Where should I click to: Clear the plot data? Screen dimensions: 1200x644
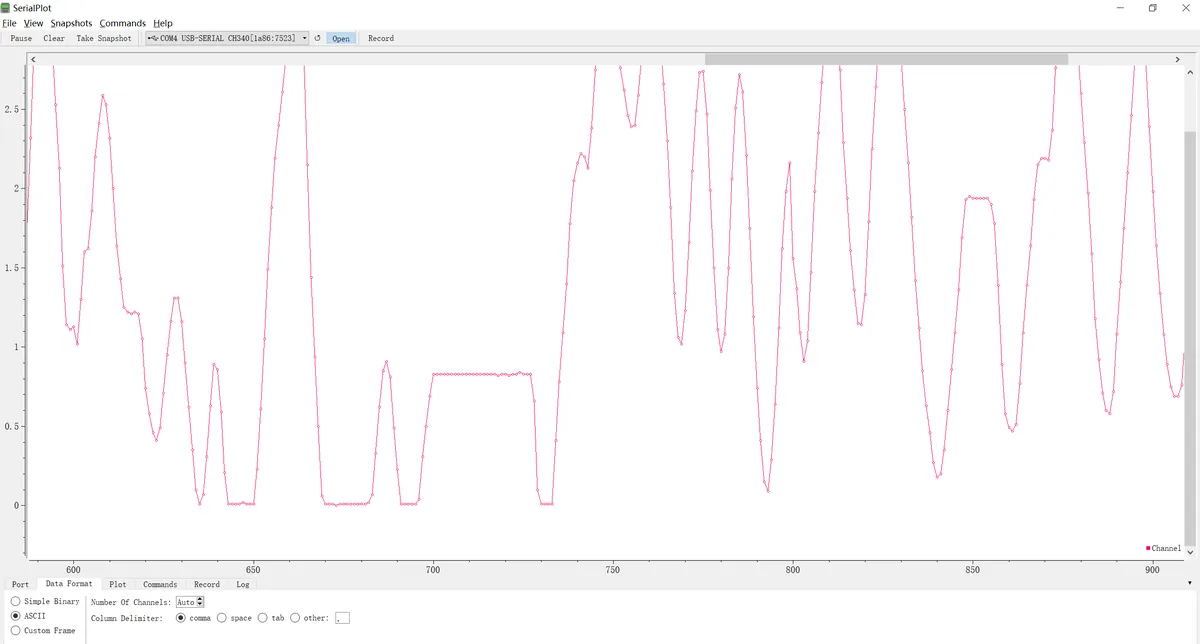click(54, 38)
